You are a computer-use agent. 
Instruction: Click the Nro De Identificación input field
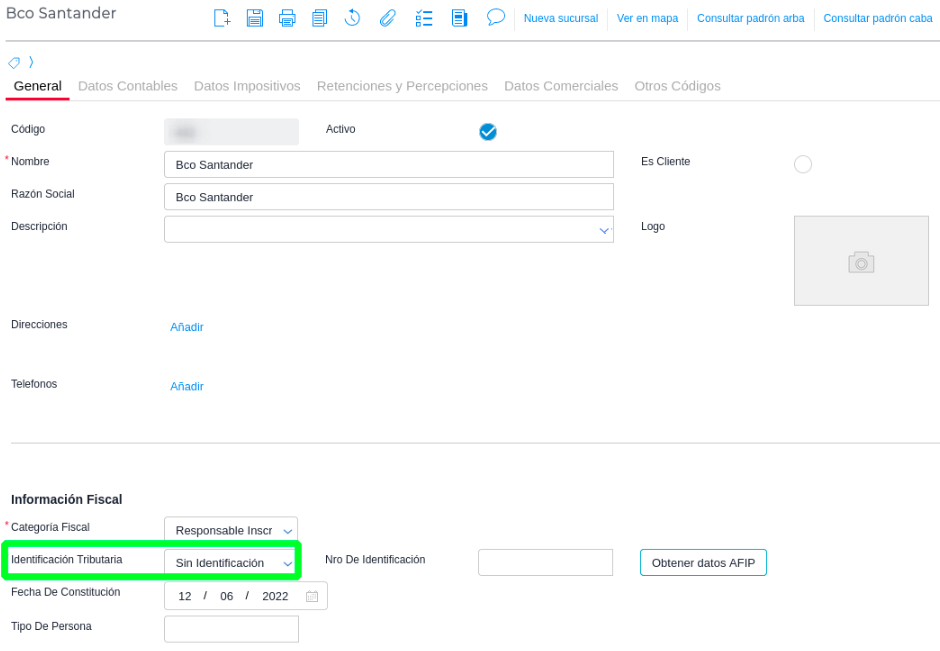(x=545, y=562)
